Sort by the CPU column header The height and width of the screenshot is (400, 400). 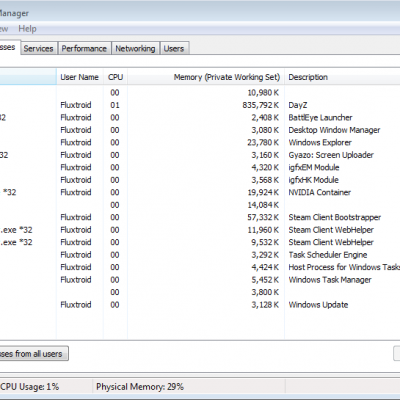pos(115,77)
